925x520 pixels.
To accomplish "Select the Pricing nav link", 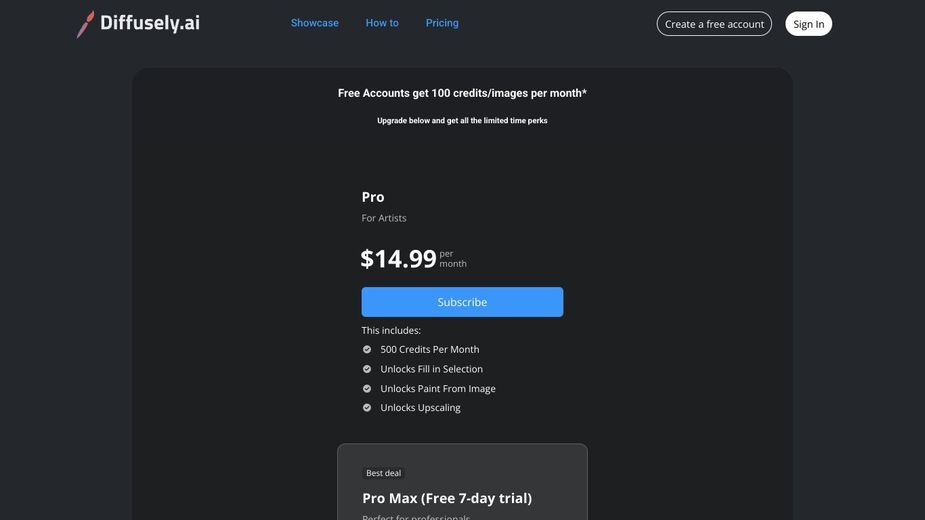I will click(x=442, y=23).
